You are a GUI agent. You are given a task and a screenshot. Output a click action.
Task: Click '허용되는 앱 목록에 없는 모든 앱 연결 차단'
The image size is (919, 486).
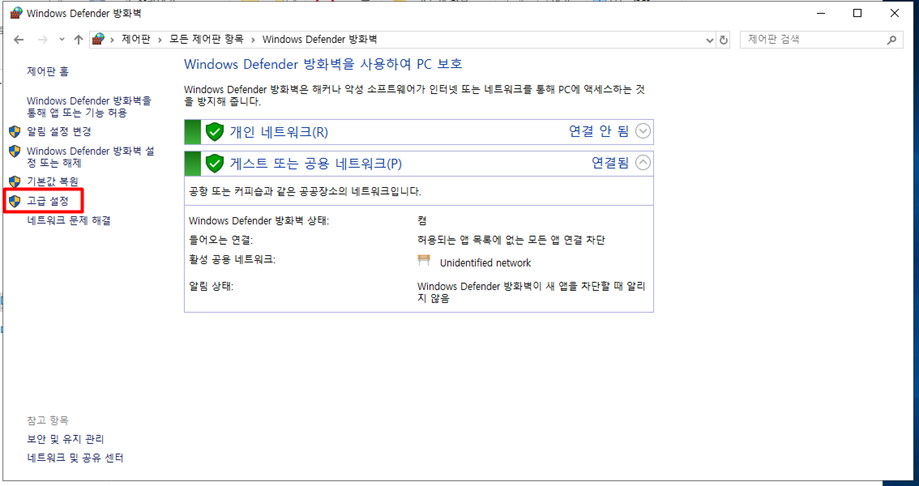510,240
